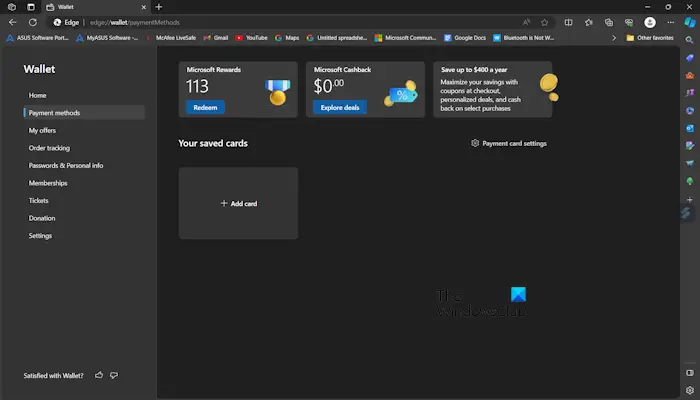Reload the page with the refresh icon
Image resolution: width=700 pixels, height=400 pixels.
pyautogui.click(x=33, y=22)
